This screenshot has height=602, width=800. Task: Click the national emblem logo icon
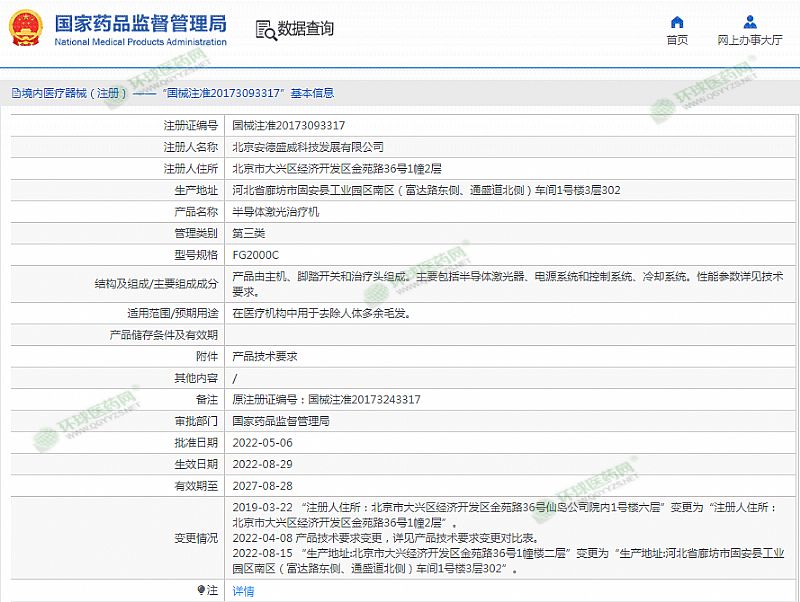26,29
